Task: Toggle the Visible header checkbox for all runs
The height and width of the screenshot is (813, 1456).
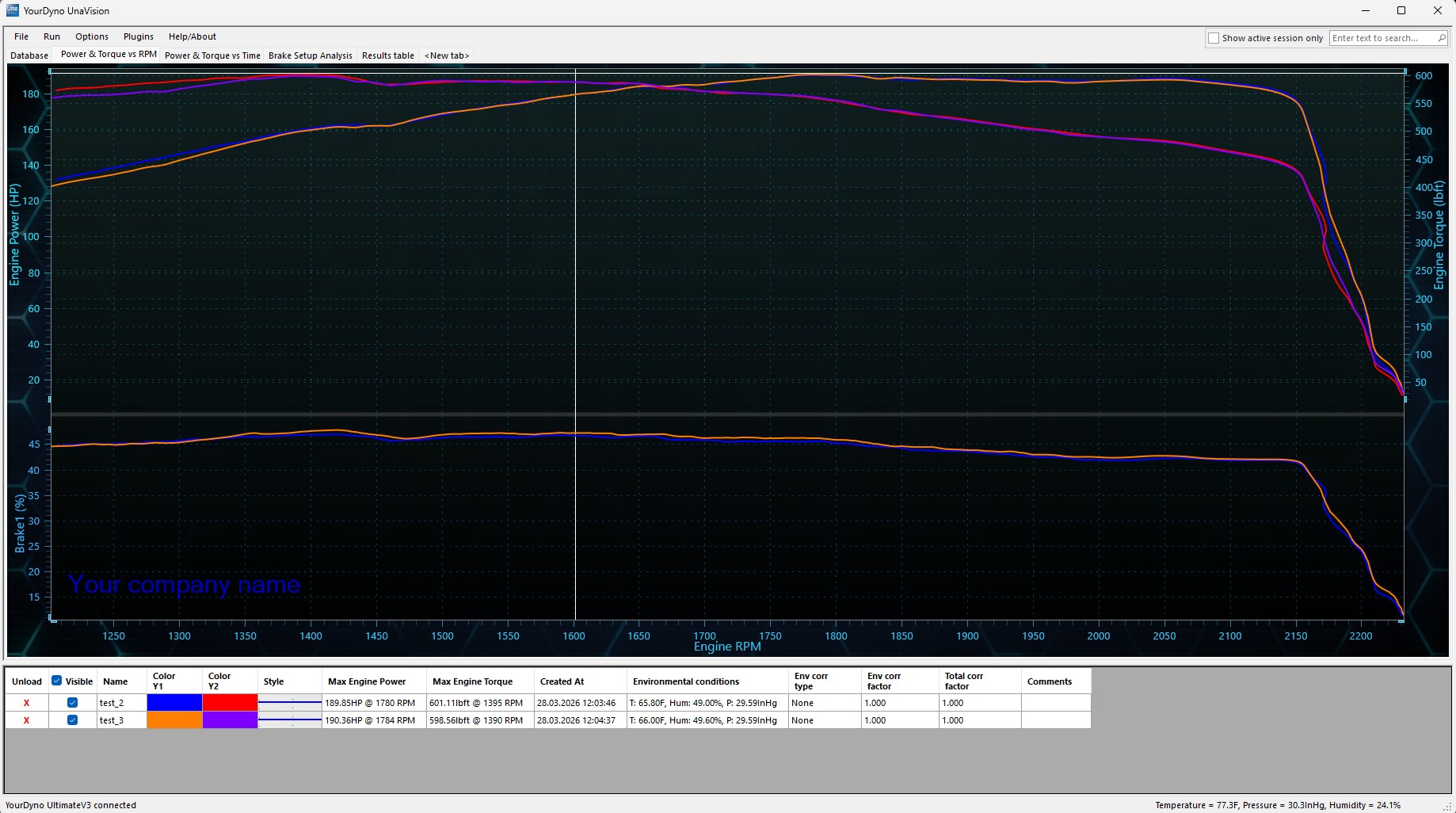Action: 56,681
